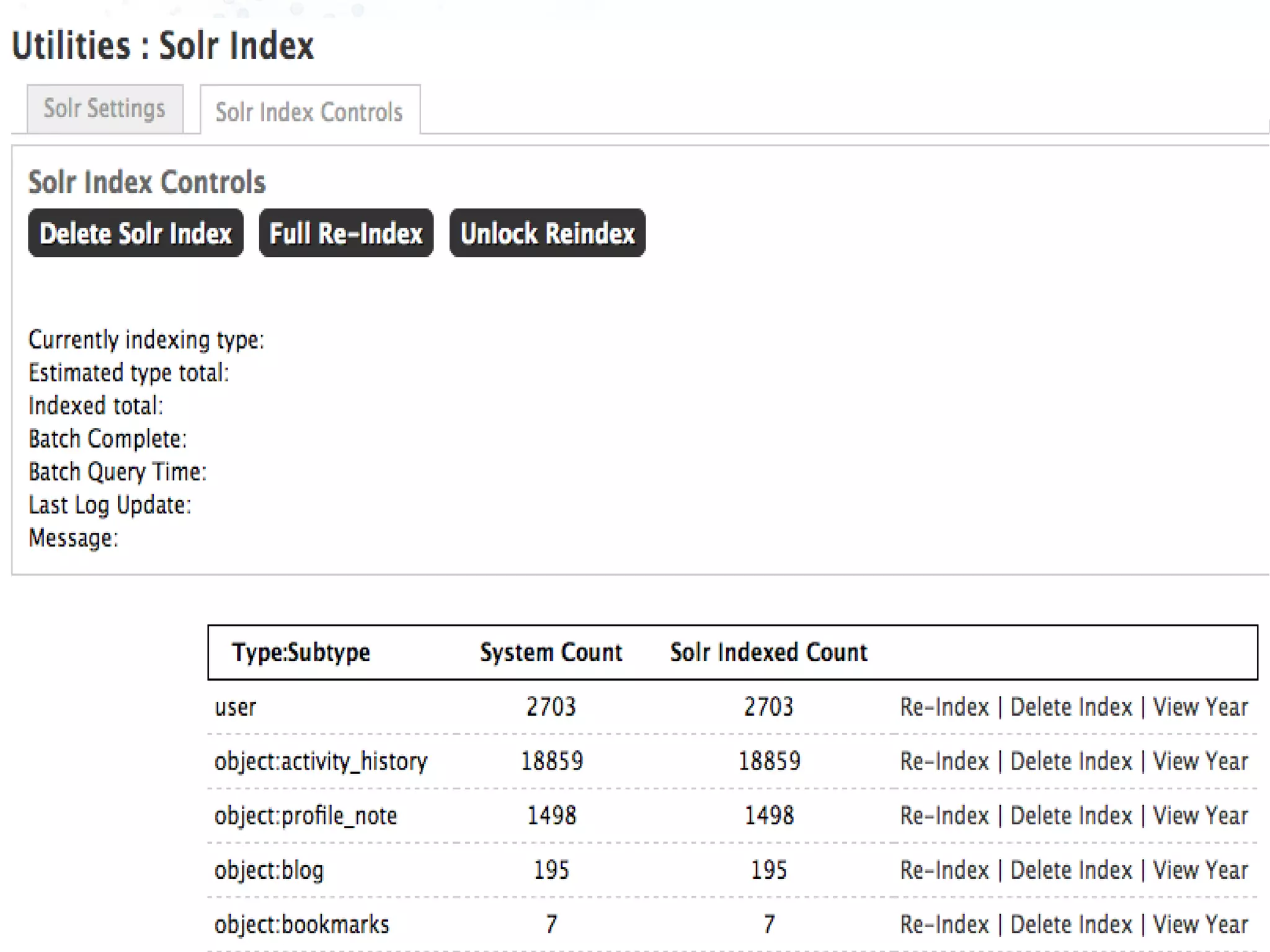1270x952 pixels.
Task: Delete Index for object:blog
Action: pos(1071,870)
